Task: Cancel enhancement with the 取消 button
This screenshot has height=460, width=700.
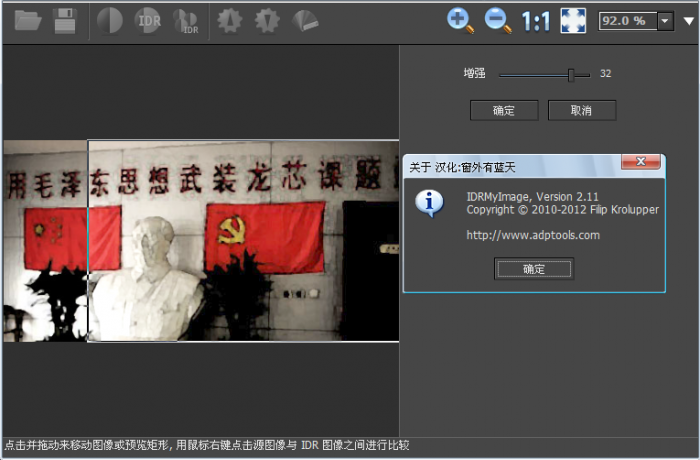Action: click(582, 110)
